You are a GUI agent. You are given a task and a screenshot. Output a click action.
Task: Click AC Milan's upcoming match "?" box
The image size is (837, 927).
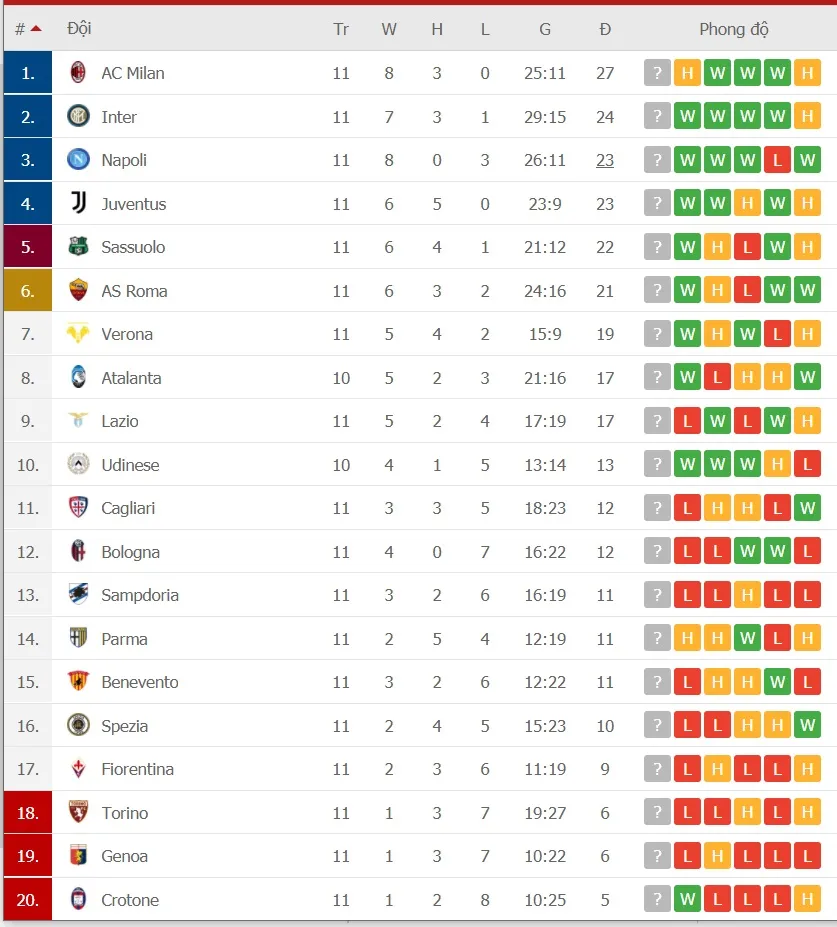coord(657,73)
